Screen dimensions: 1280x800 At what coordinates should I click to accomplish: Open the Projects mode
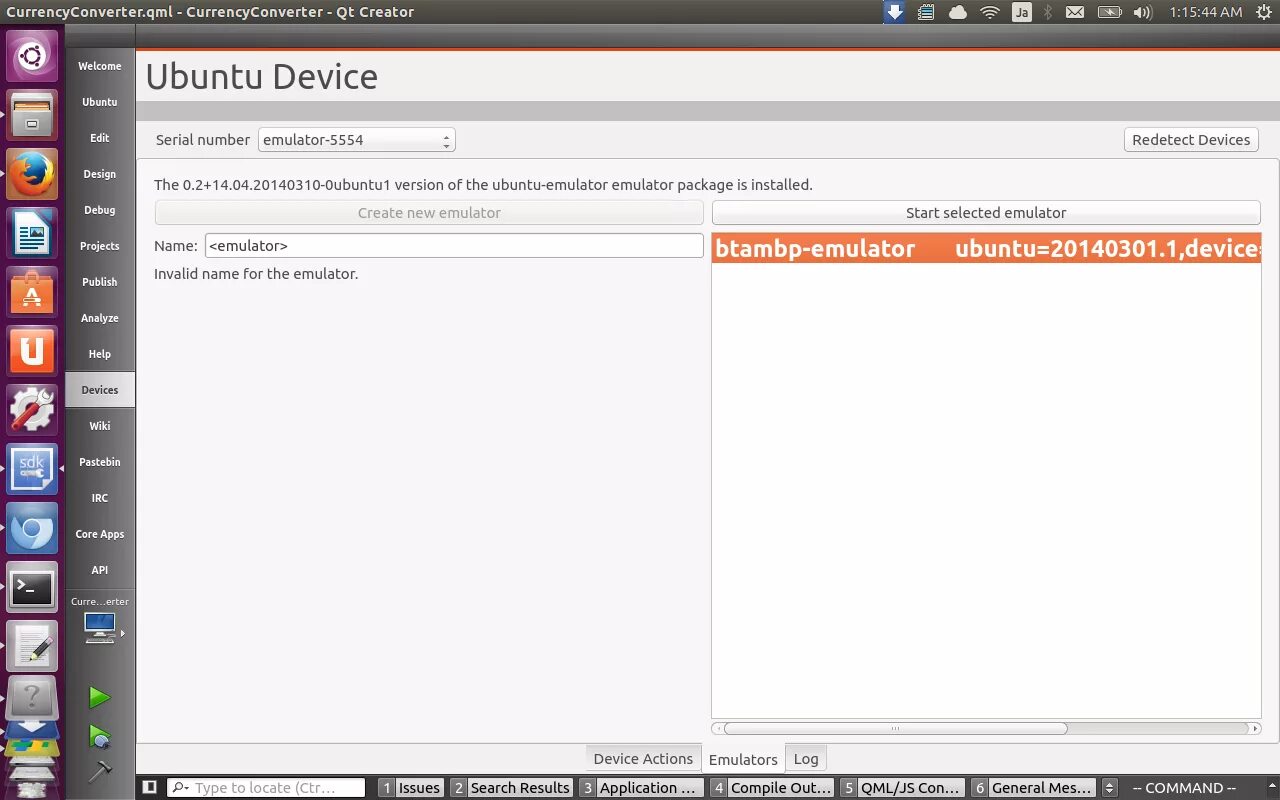pyautogui.click(x=100, y=246)
